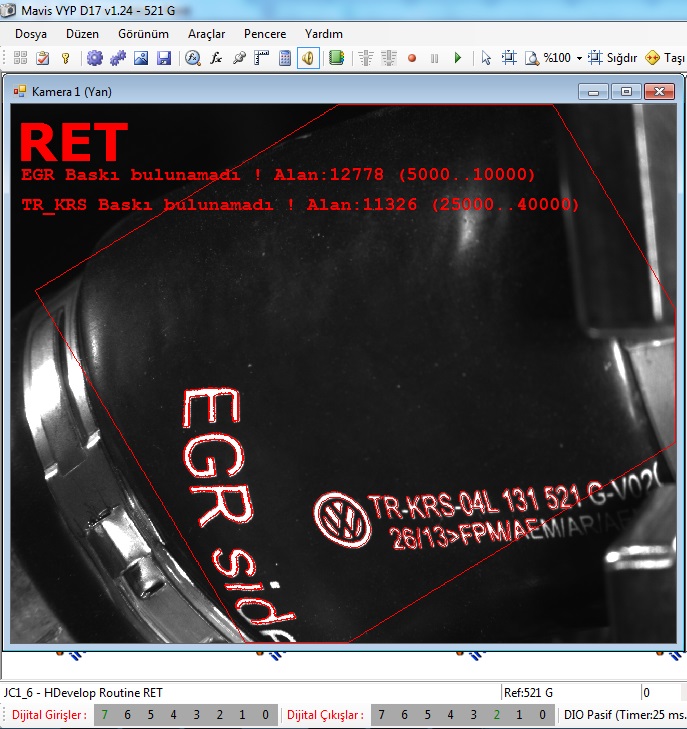Click the Sığdır fit button
Image resolution: width=687 pixels, height=729 pixels.
pyautogui.click(x=612, y=58)
